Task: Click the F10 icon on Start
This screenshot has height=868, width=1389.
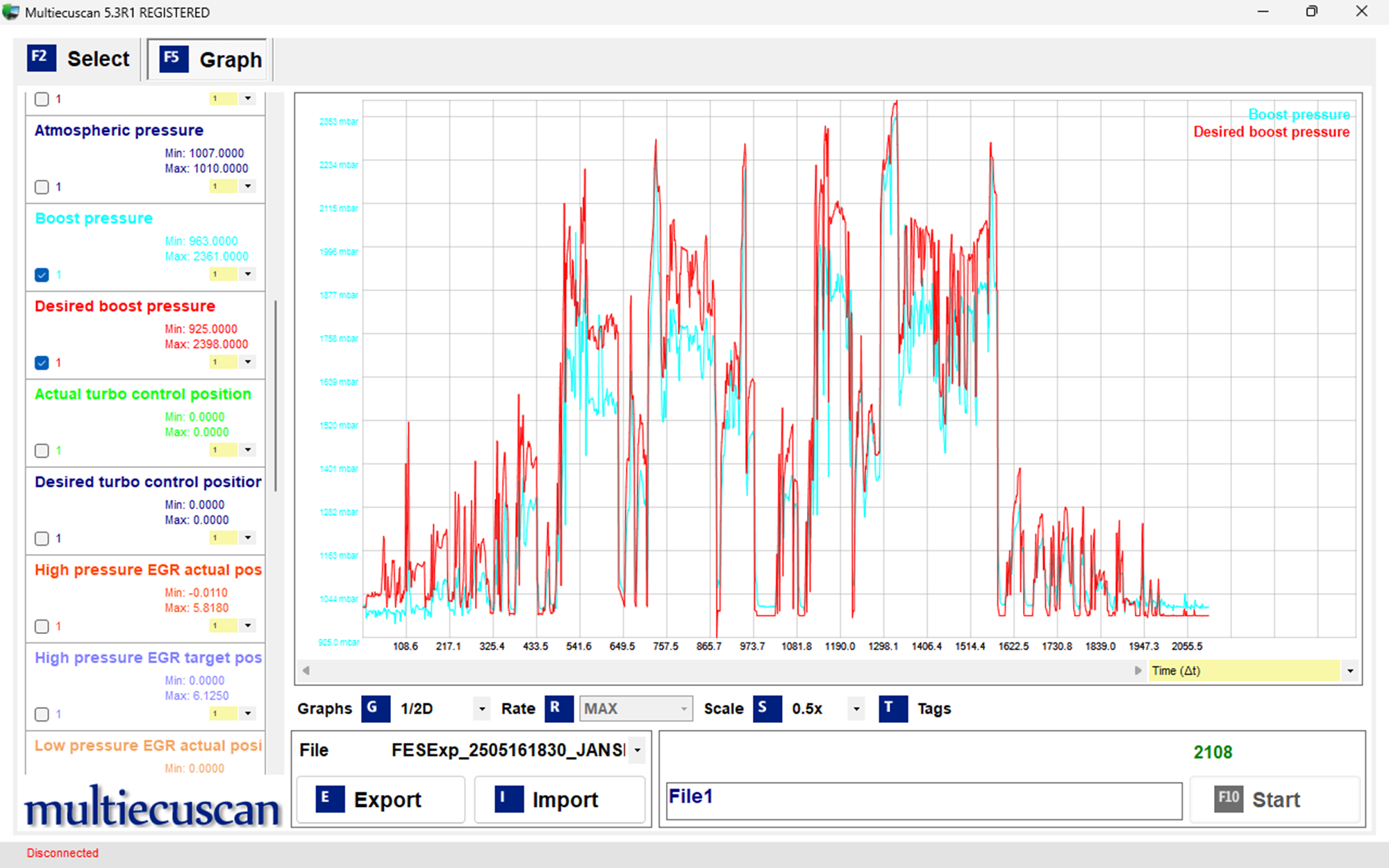Action: [x=1228, y=799]
